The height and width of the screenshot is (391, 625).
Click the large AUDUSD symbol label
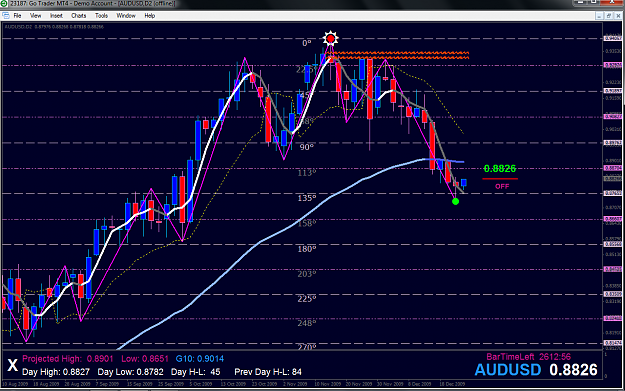tap(508, 370)
